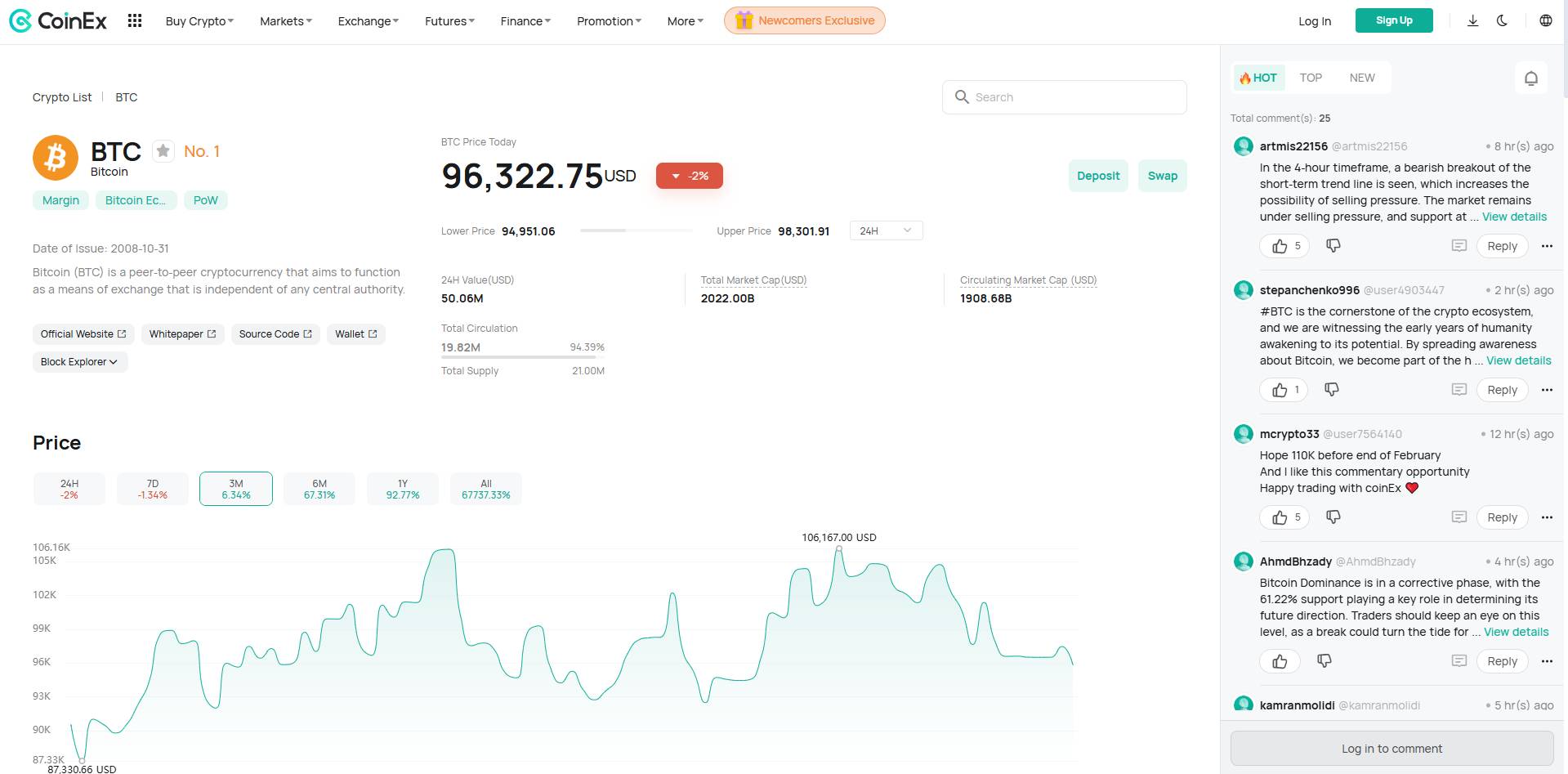
Task: Open more options on stepanchenko996 comment
Action: (1546, 390)
